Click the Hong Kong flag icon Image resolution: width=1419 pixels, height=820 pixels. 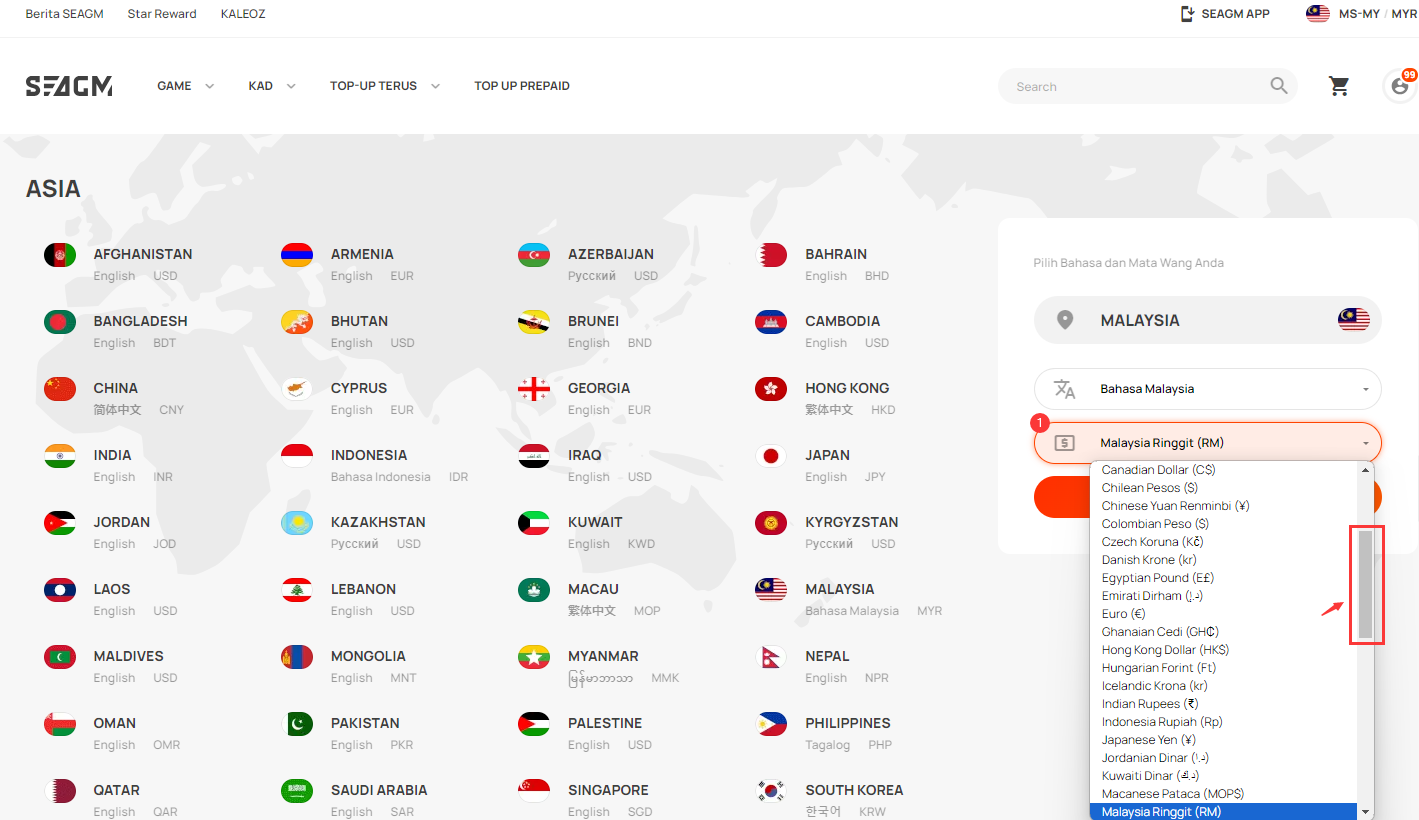[x=771, y=389]
